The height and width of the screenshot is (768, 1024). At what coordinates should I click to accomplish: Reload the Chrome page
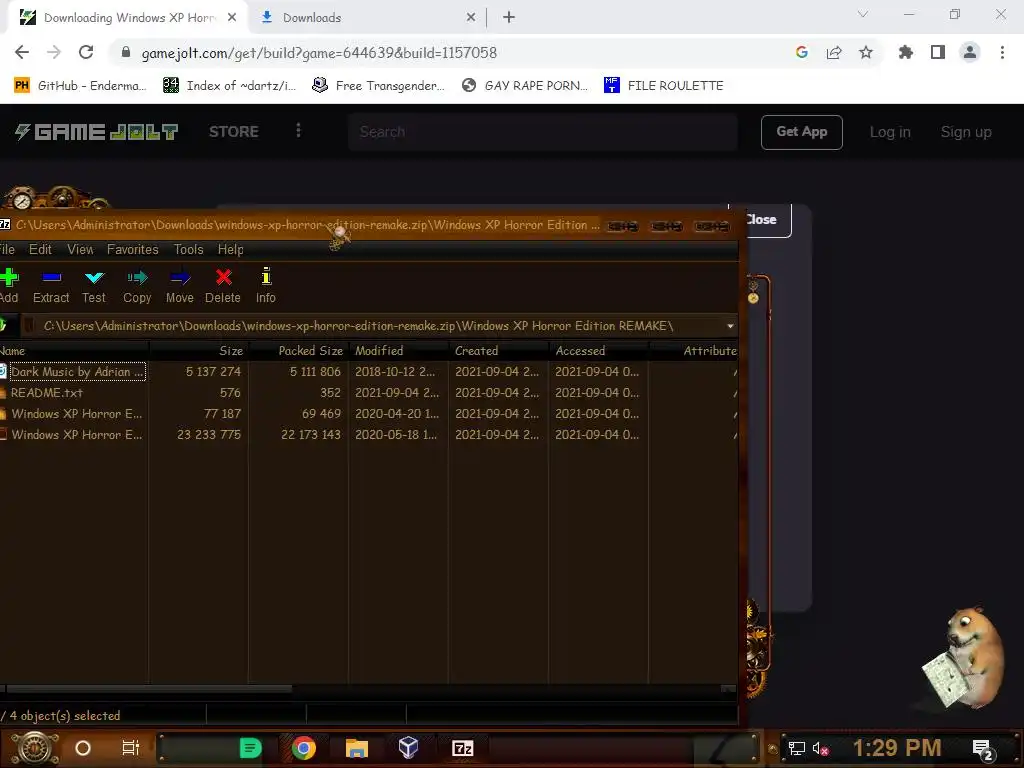click(86, 52)
